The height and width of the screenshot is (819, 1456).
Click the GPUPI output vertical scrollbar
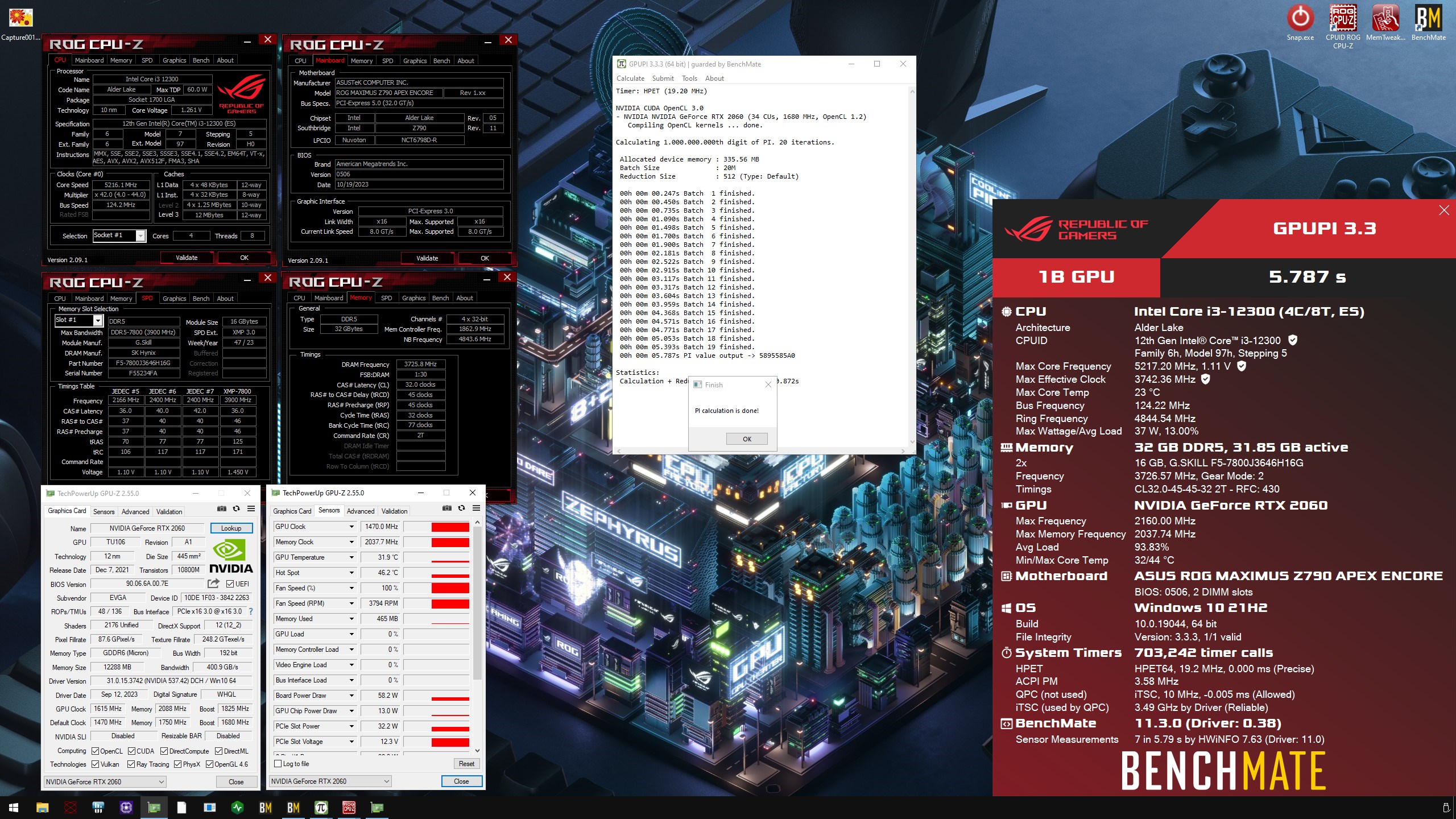click(x=912, y=266)
